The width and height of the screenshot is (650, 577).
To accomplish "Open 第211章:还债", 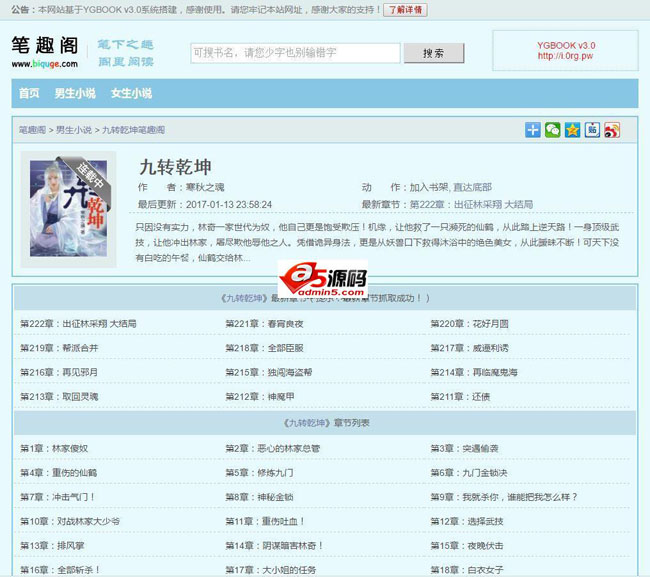I will (460, 397).
